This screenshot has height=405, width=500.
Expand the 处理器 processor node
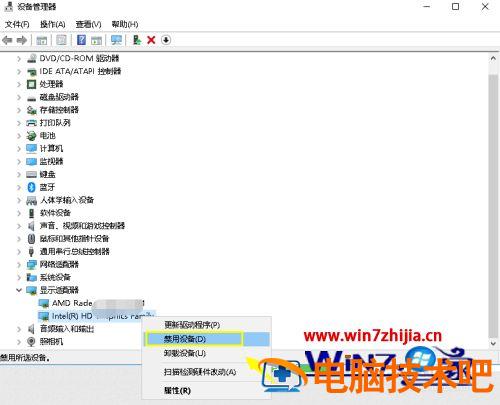tap(19, 84)
